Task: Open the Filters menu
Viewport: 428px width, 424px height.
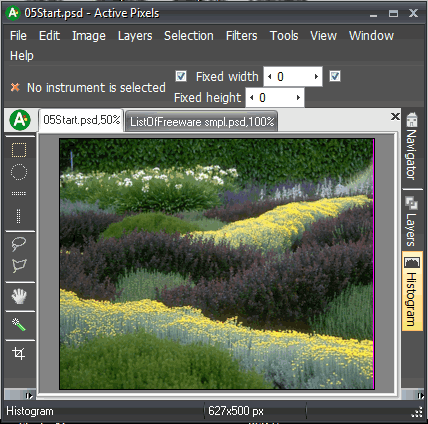Action: pyautogui.click(x=241, y=36)
